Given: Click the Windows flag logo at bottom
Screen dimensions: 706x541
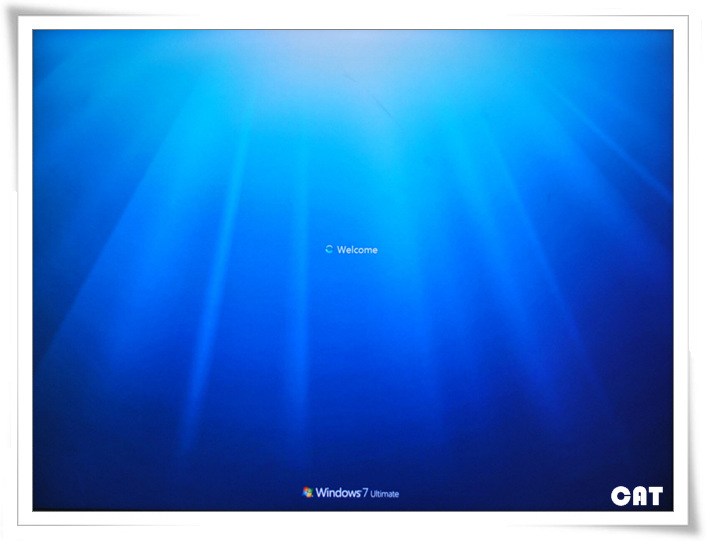Looking at the screenshot, I should point(308,492).
